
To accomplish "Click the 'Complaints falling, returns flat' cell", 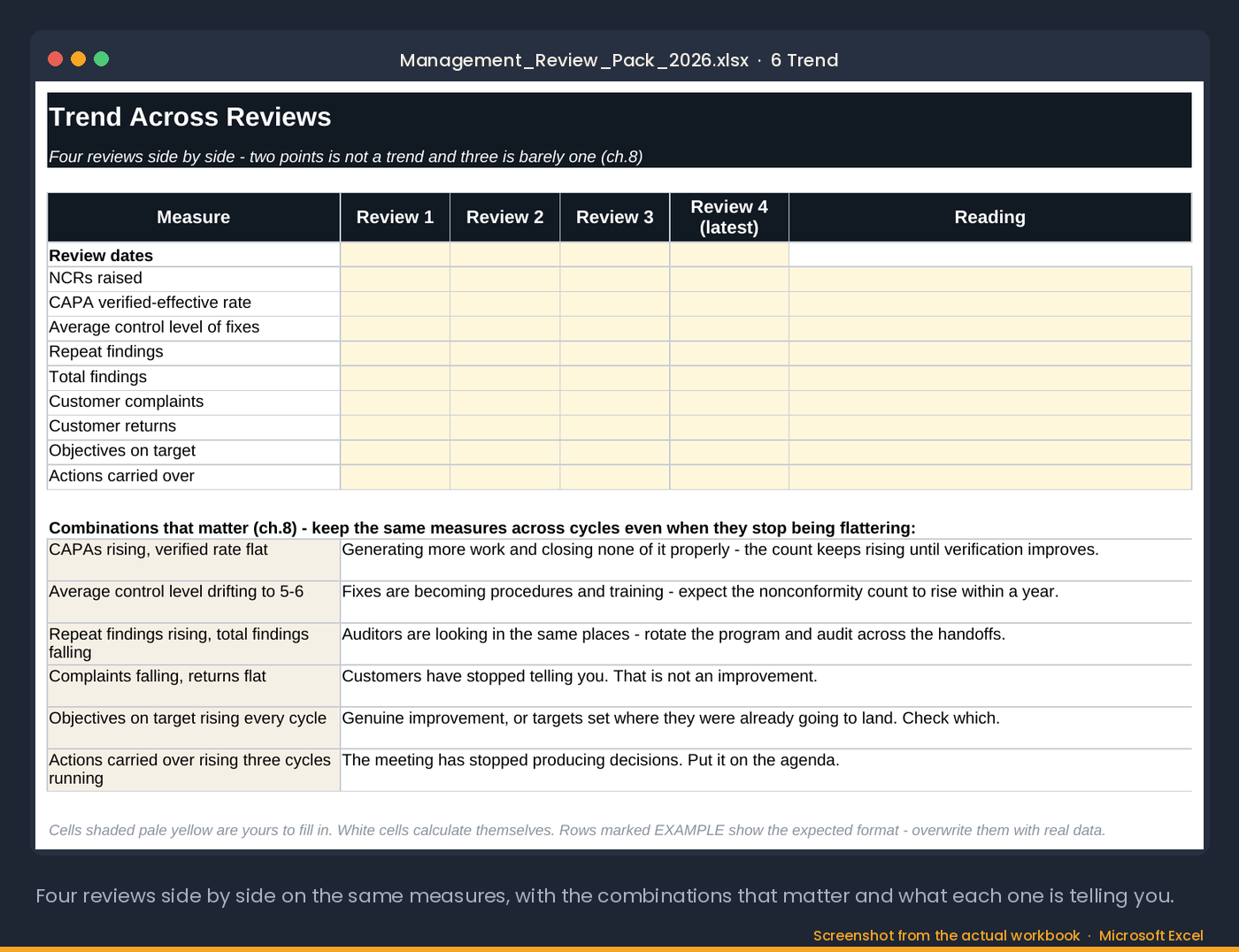I will coord(194,686).
